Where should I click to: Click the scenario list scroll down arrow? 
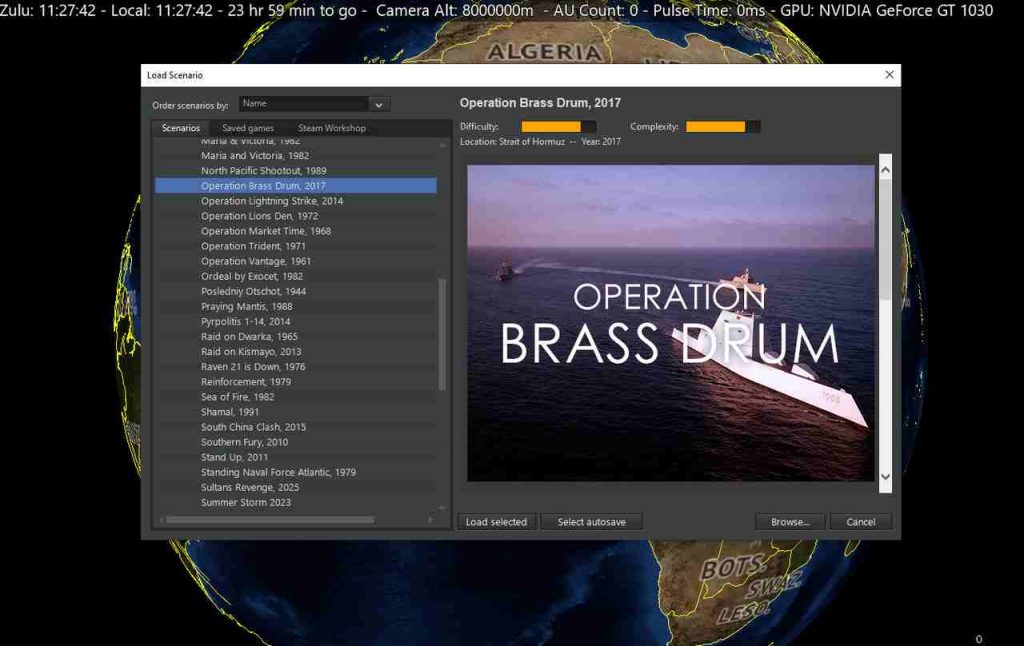(442, 508)
